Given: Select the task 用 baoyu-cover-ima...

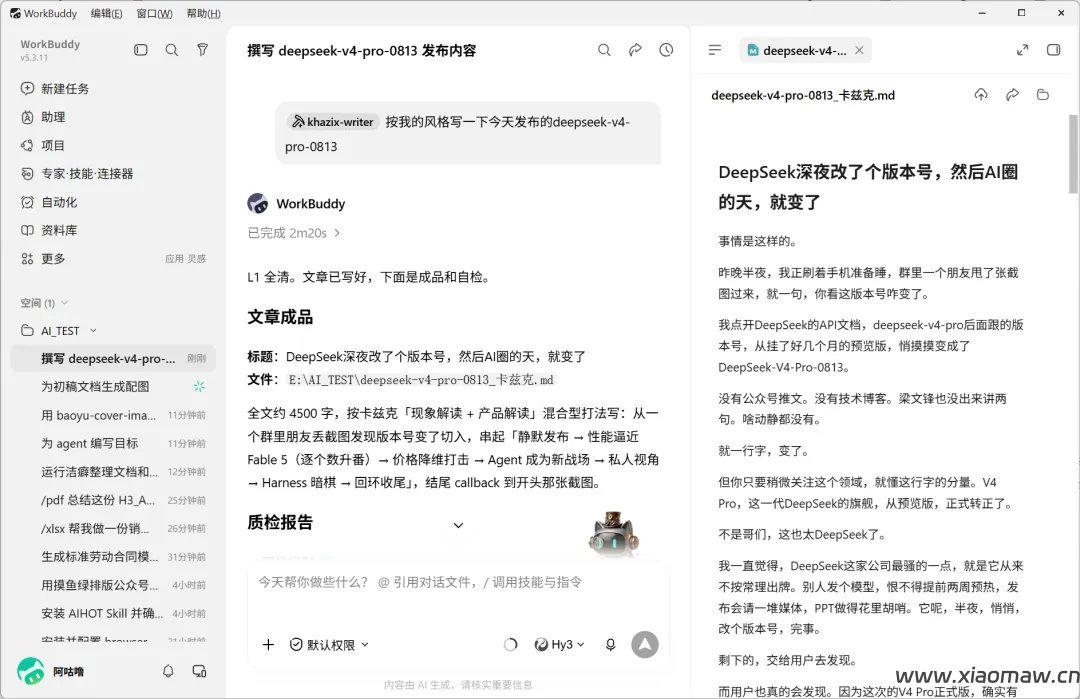Looking at the screenshot, I should click(113, 415).
